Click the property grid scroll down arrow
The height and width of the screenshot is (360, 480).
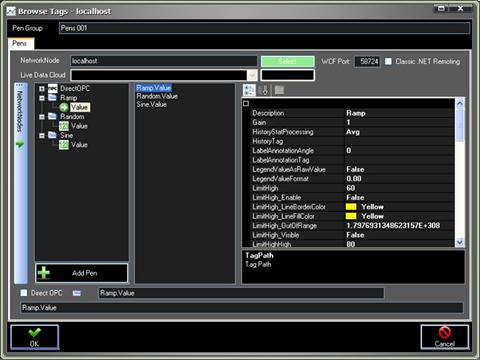pyautogui.click(x=460, y=242)
